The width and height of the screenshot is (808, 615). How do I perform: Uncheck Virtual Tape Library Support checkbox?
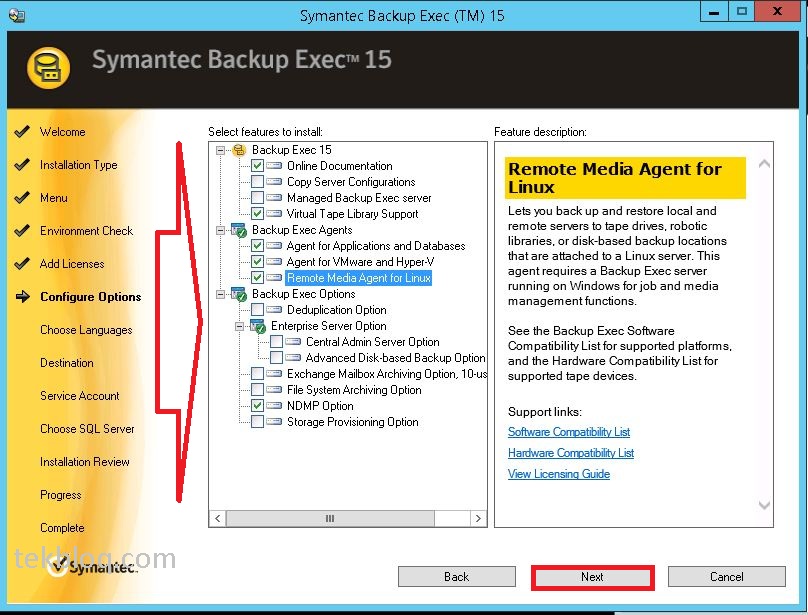[257, 214]
